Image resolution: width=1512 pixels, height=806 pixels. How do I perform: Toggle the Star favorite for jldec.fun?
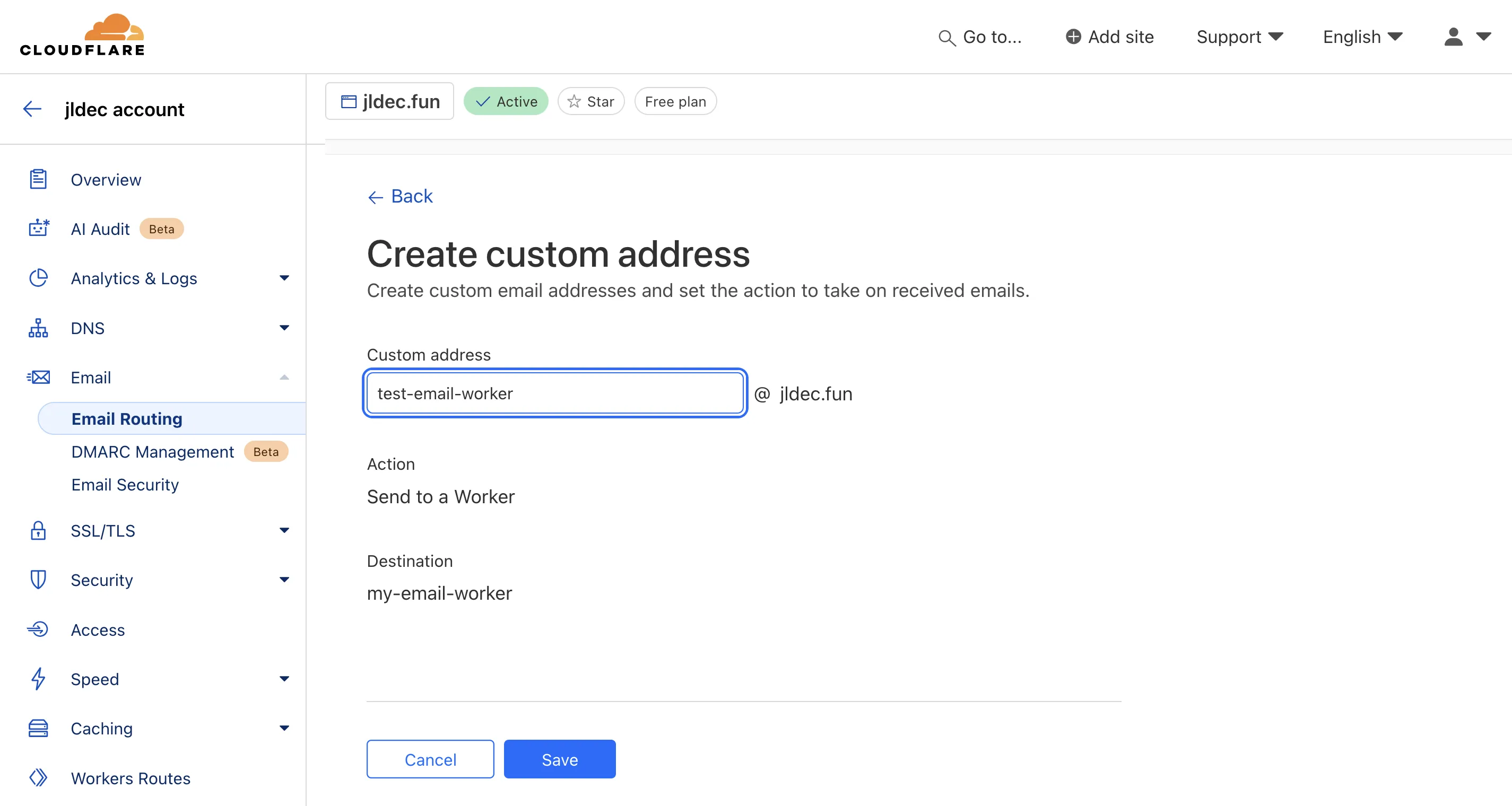[590, 101]
